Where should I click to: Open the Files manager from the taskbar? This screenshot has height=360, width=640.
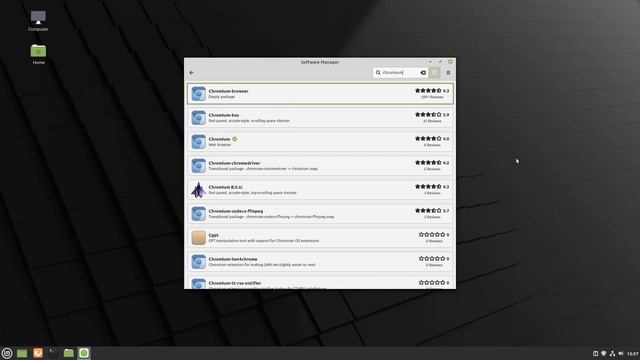(69, 353)
